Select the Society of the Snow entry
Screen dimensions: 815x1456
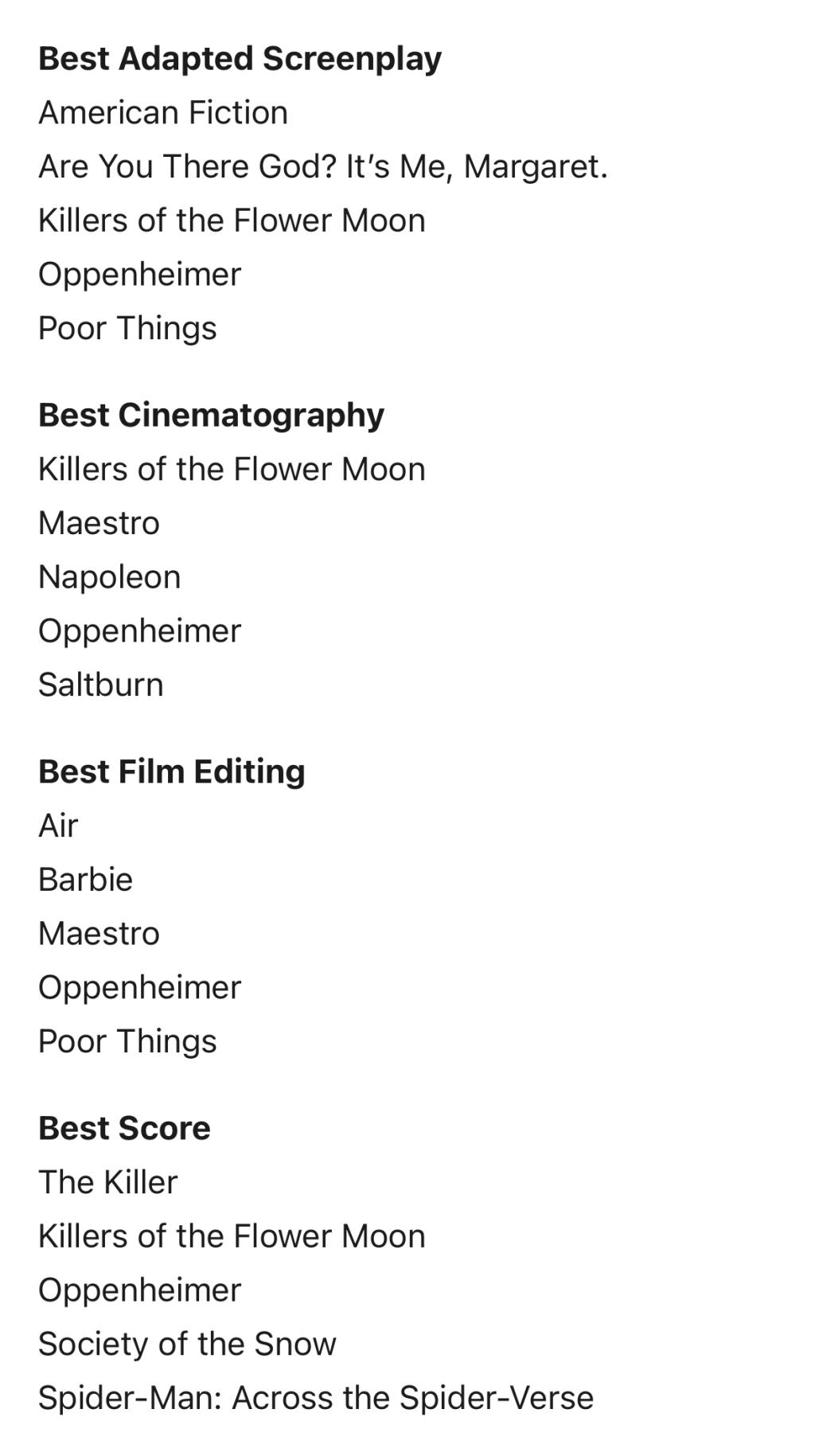(x=187, y=1345)
